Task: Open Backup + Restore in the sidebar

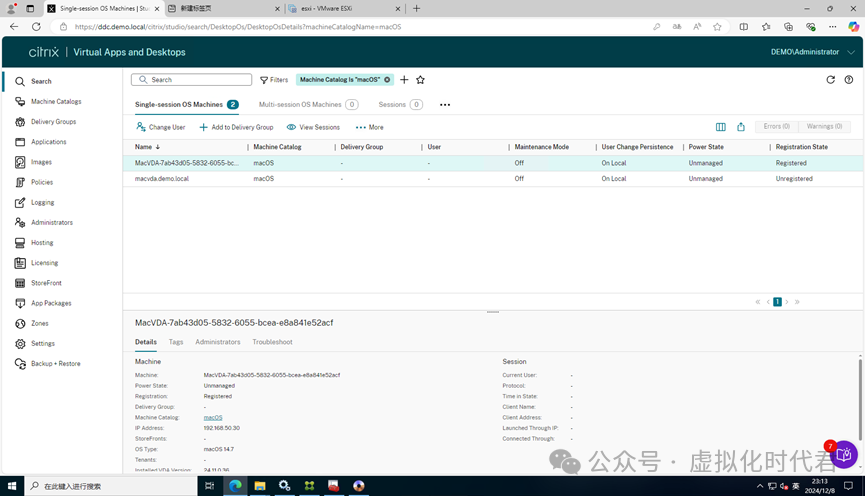Action: [x=55, y=364]
